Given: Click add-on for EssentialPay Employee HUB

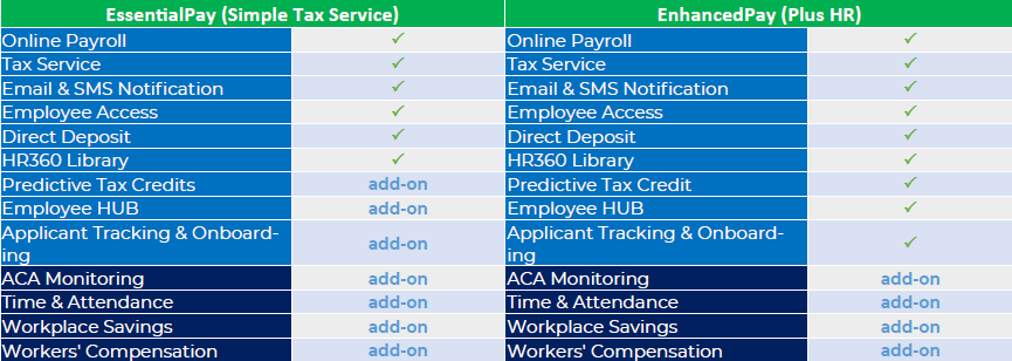Looking at the screenshot, I should [x=398, y=209].
